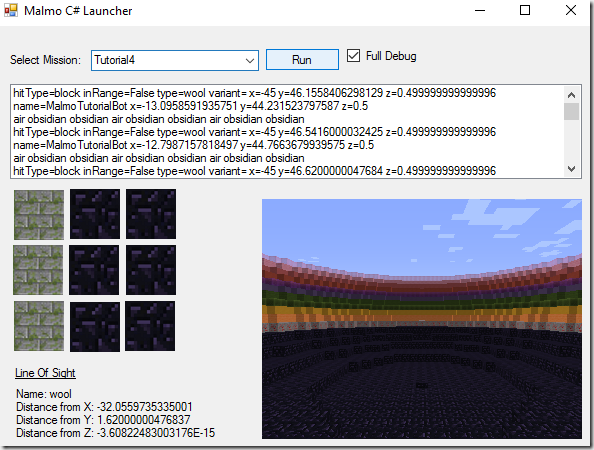This screenshot has height=450, width=594.
Task: Click the middle-right obsidian tile
Action: point(151,270)
